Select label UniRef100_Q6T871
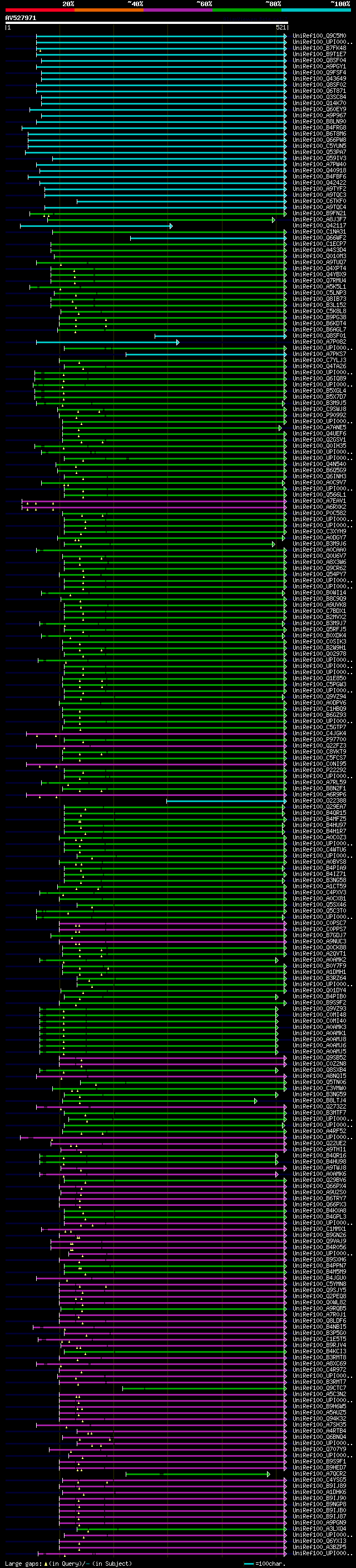Screen dimensions: 356x1568 coord(319,91)
